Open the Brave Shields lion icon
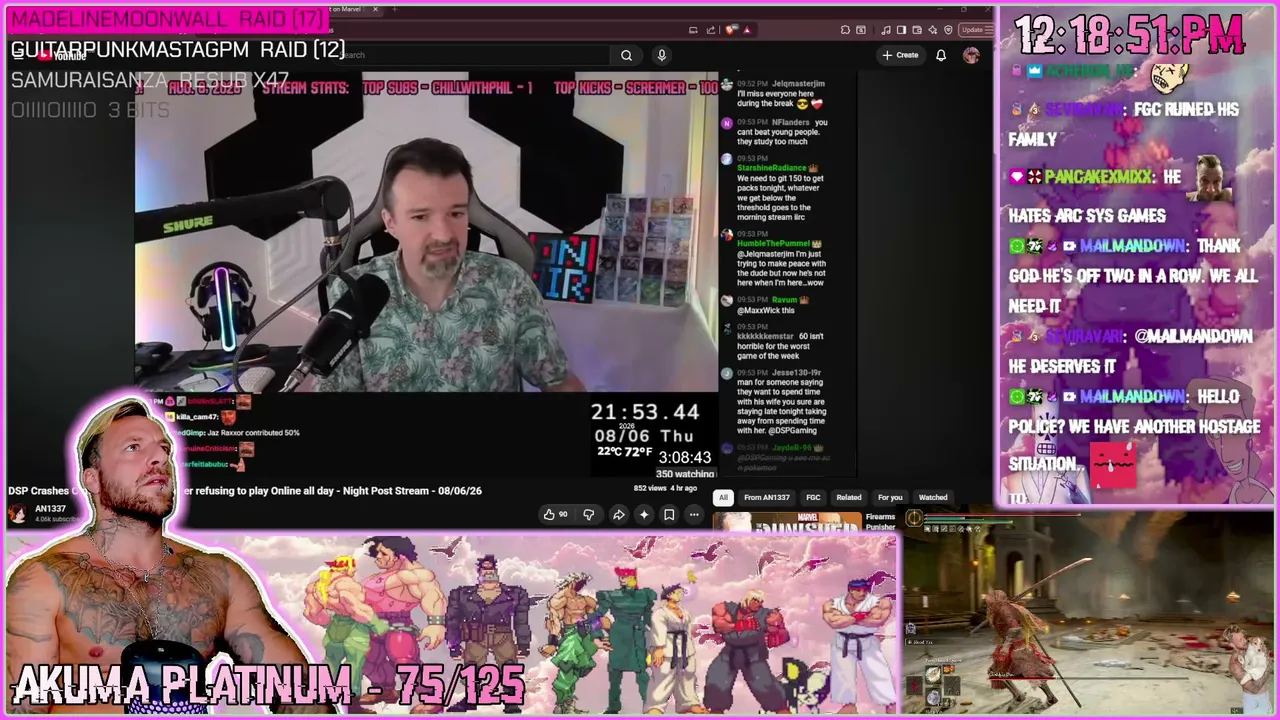The width and height of the screenshot is (1280, 720). (x=731, y=30)
